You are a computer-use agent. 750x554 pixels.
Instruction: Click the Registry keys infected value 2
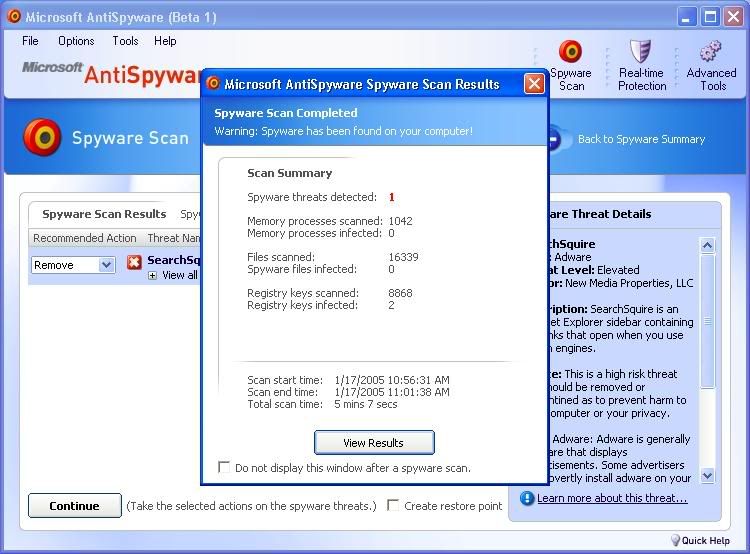pos(391,305)
